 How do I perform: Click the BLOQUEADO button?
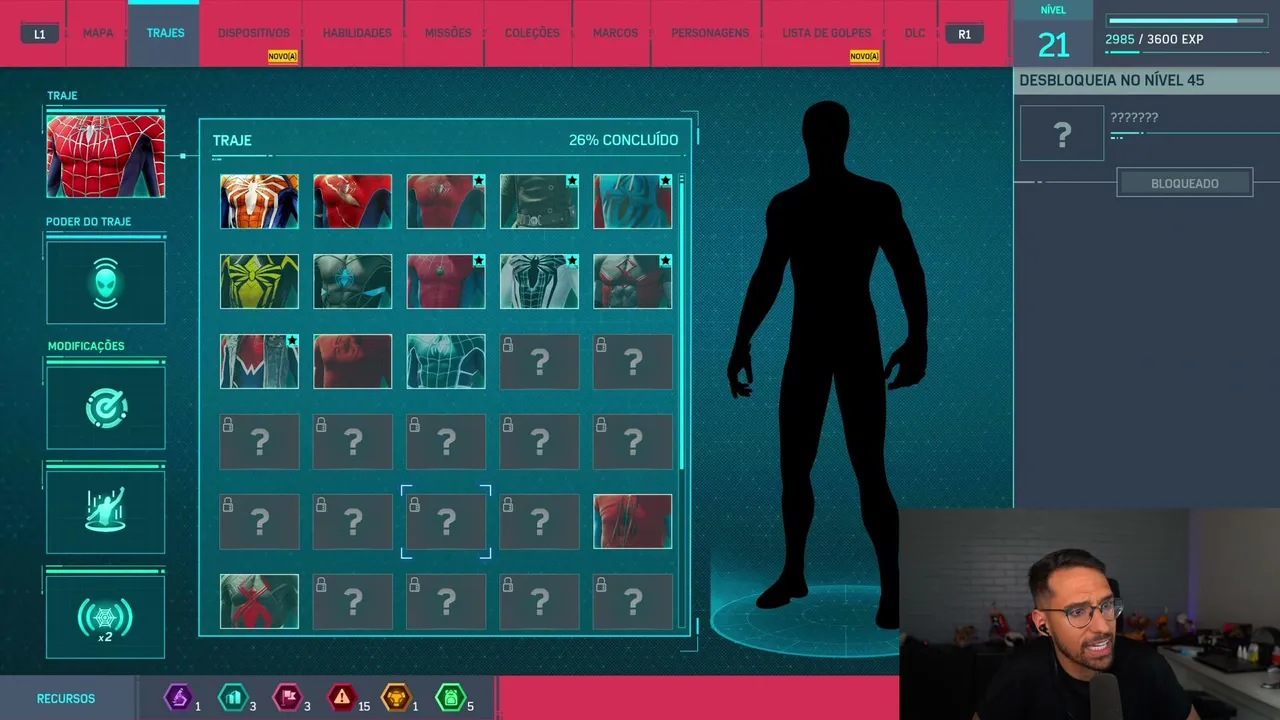point(1185,183)
